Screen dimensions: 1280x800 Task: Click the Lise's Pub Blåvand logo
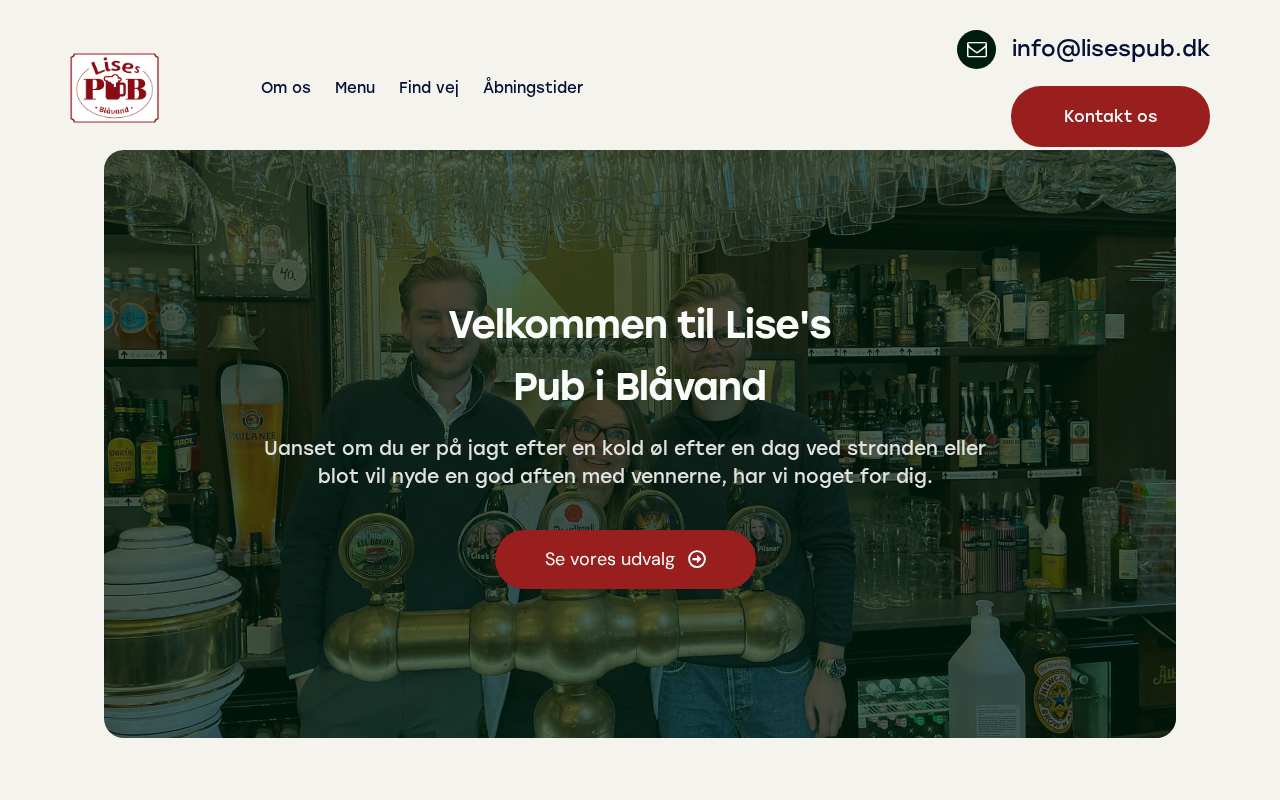pyautogui.click(x=115, y=88)
